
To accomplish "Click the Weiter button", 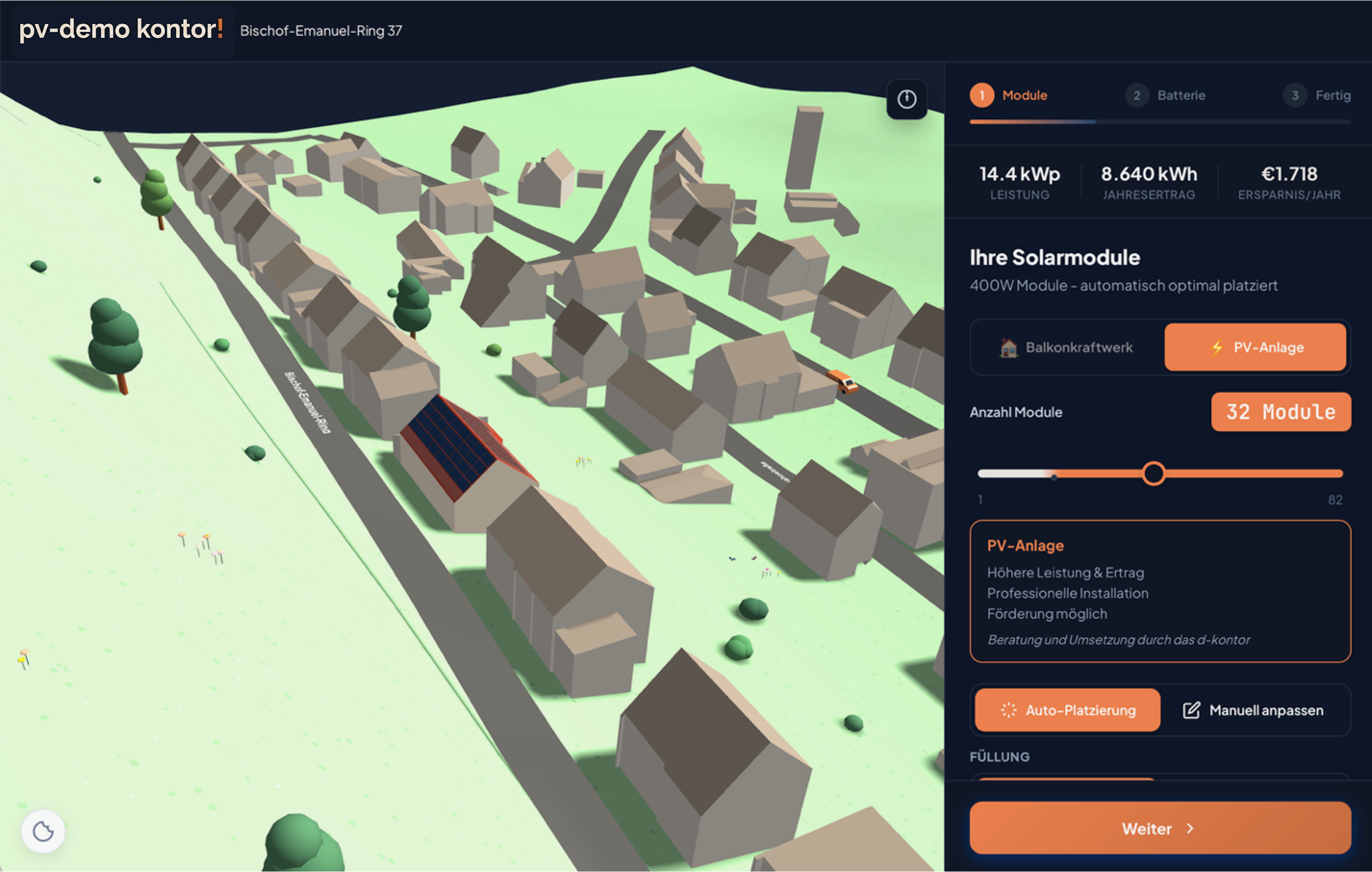I will coord(1160,828).
